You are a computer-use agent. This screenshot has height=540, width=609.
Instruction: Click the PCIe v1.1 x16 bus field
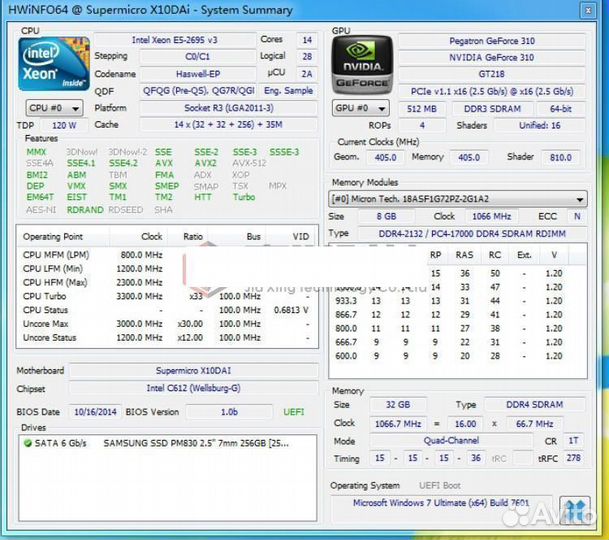(492, 91)
